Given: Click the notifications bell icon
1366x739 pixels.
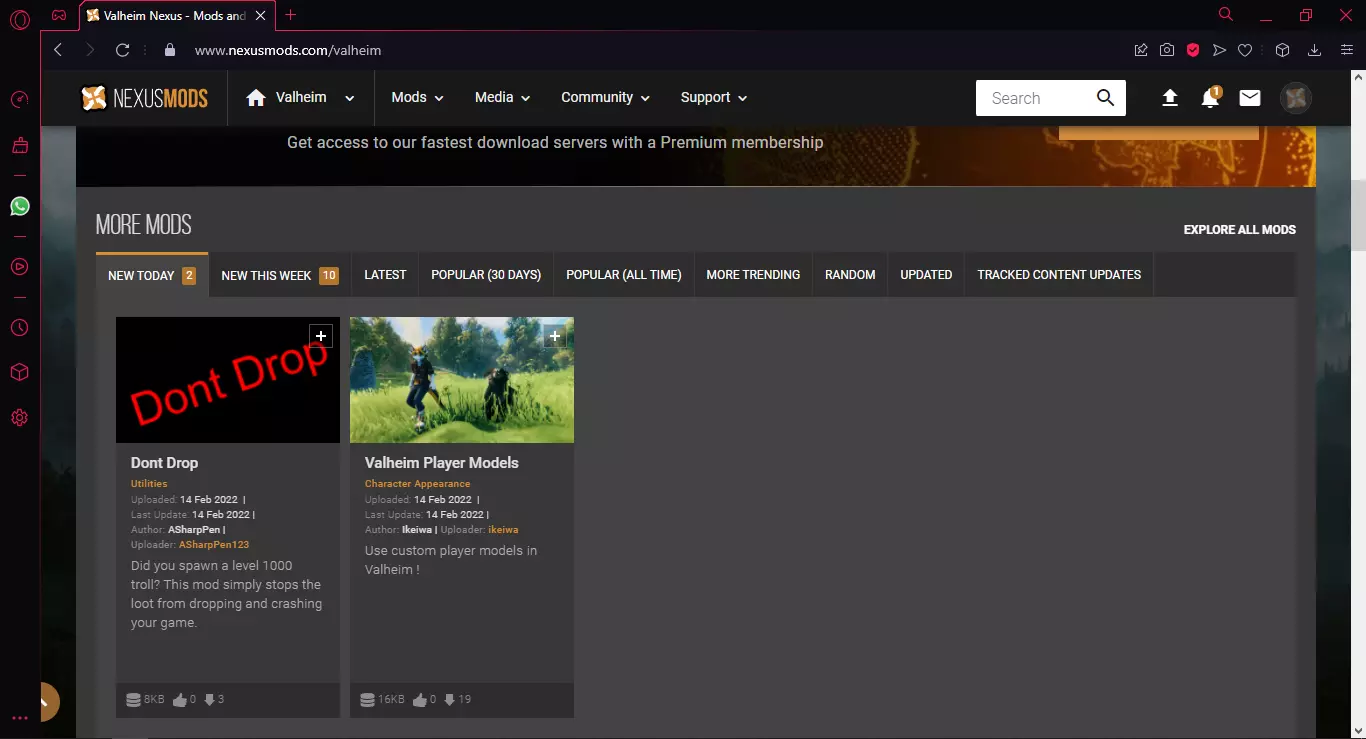Looking at the screenshot, I should coord(1210,98).
